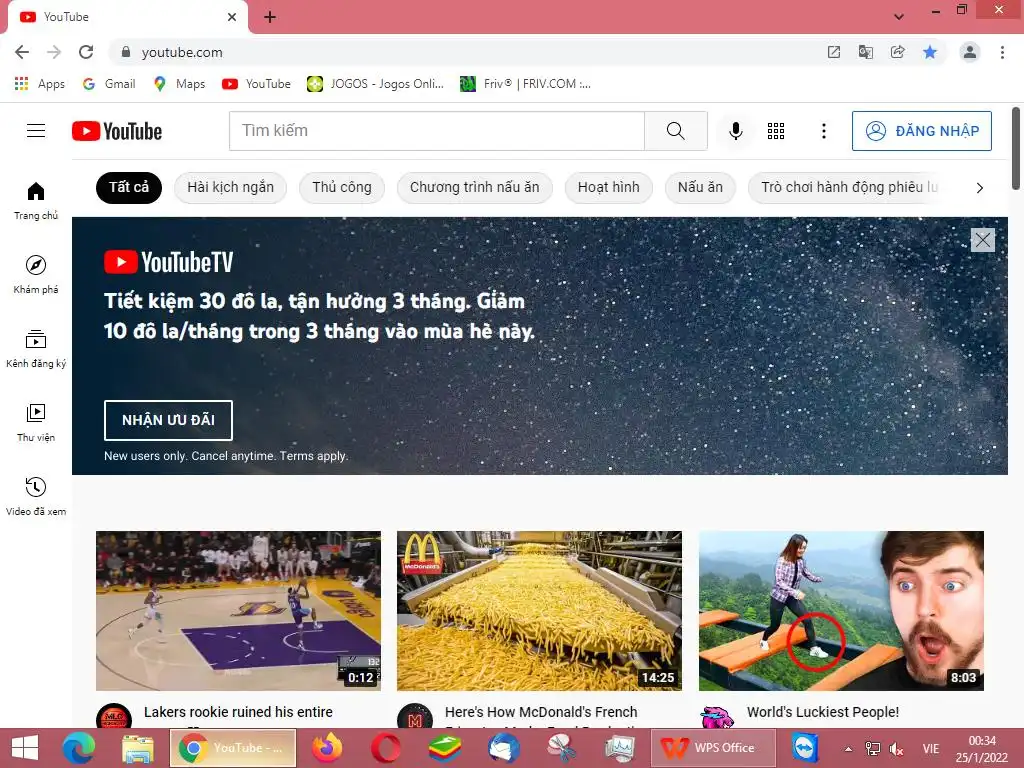Select the Hài kịch ngắn chip
This screenshot has height=768, width=1024.
click(231, 187)
